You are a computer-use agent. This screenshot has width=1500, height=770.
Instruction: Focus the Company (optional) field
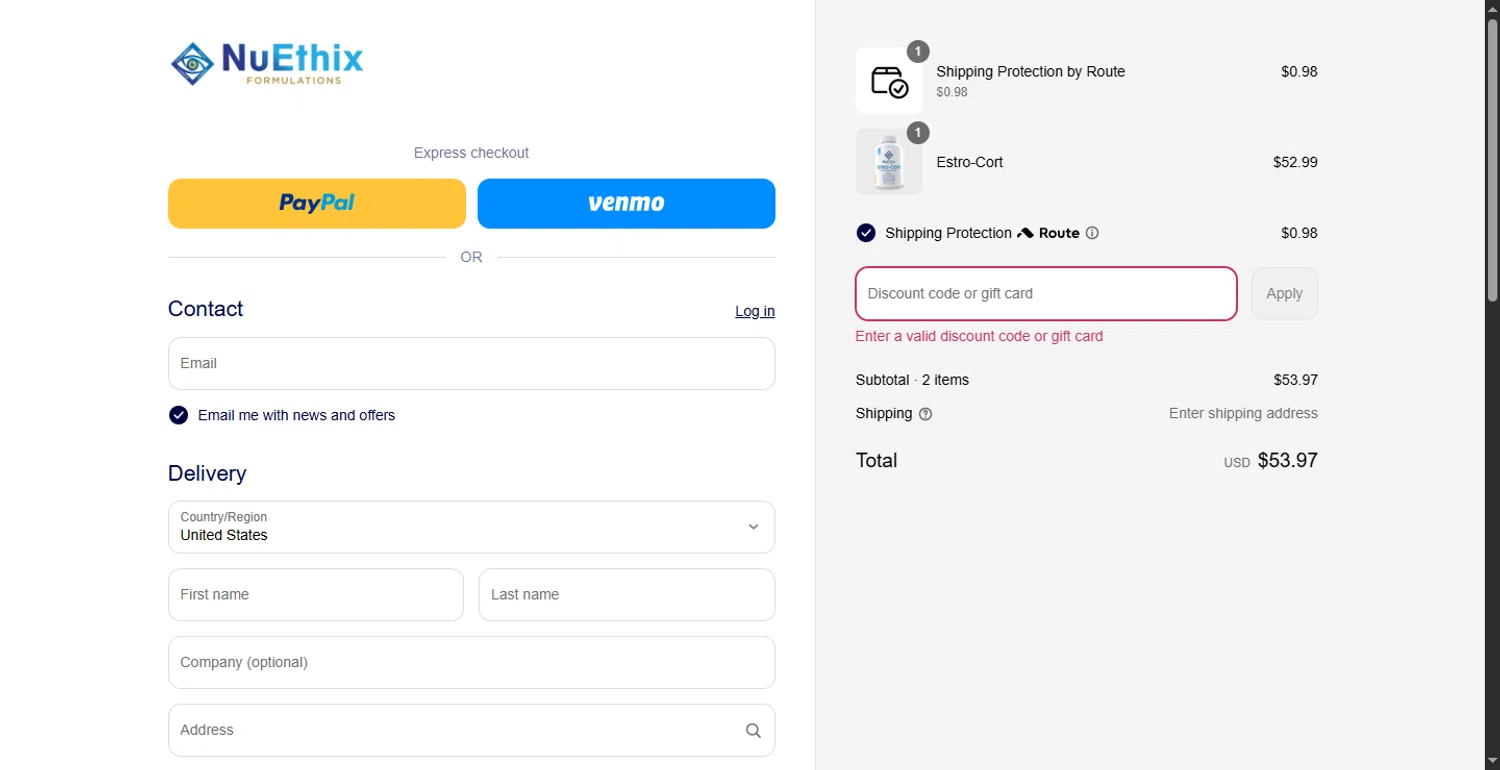click(471, 663)
